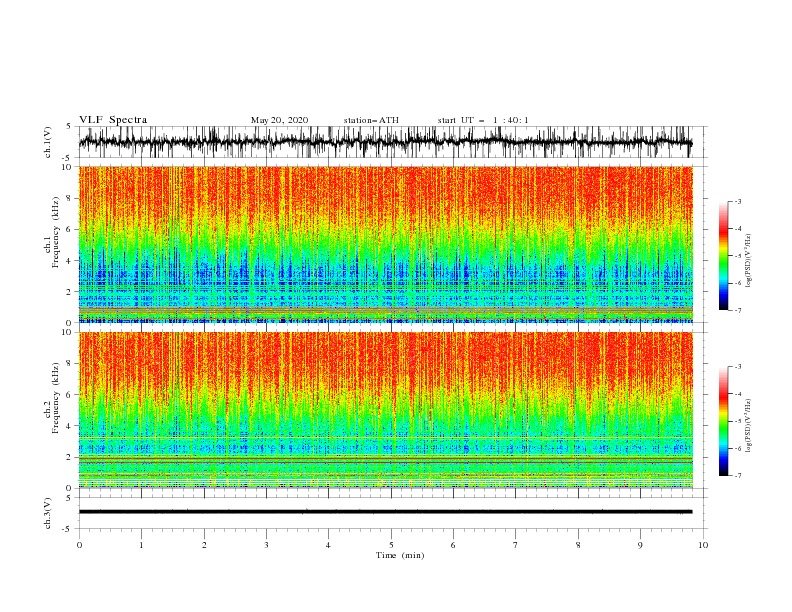Click the ch.3 flat waveform trace

coord(386,512)
